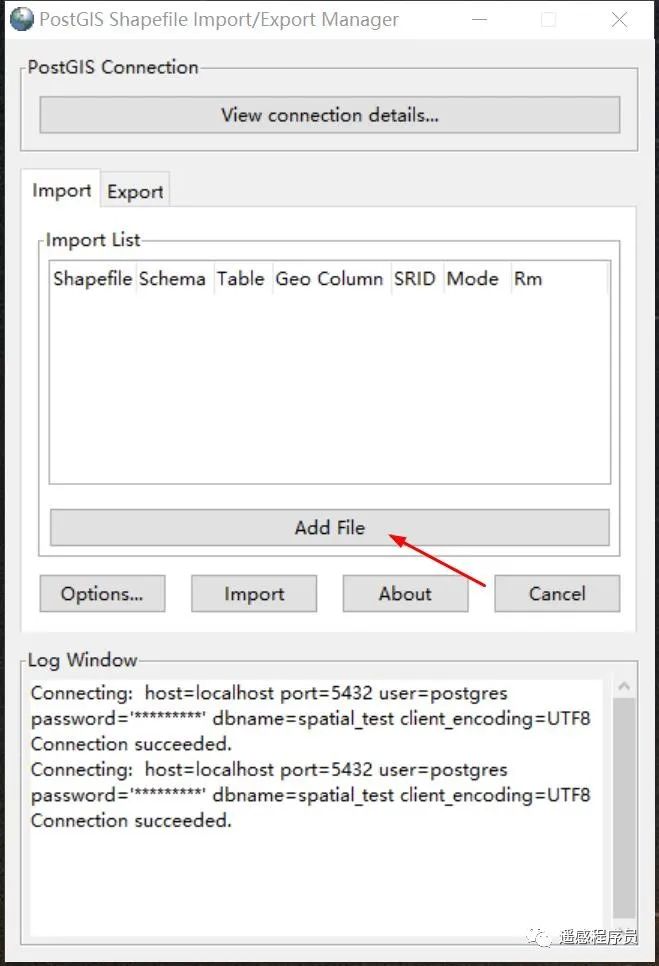Viewport: 659px width, 966px height.
Task: Open the Options dialog
Action: pyautogui.click(x=102, y=593)
